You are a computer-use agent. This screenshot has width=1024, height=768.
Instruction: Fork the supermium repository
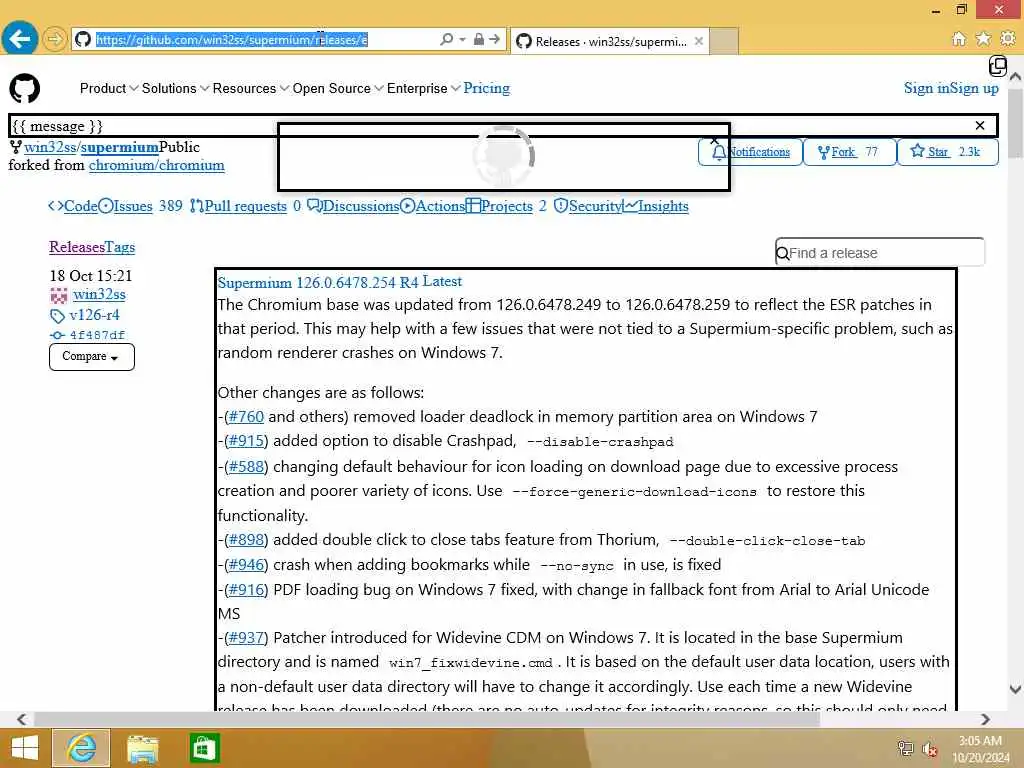point(849,152)
